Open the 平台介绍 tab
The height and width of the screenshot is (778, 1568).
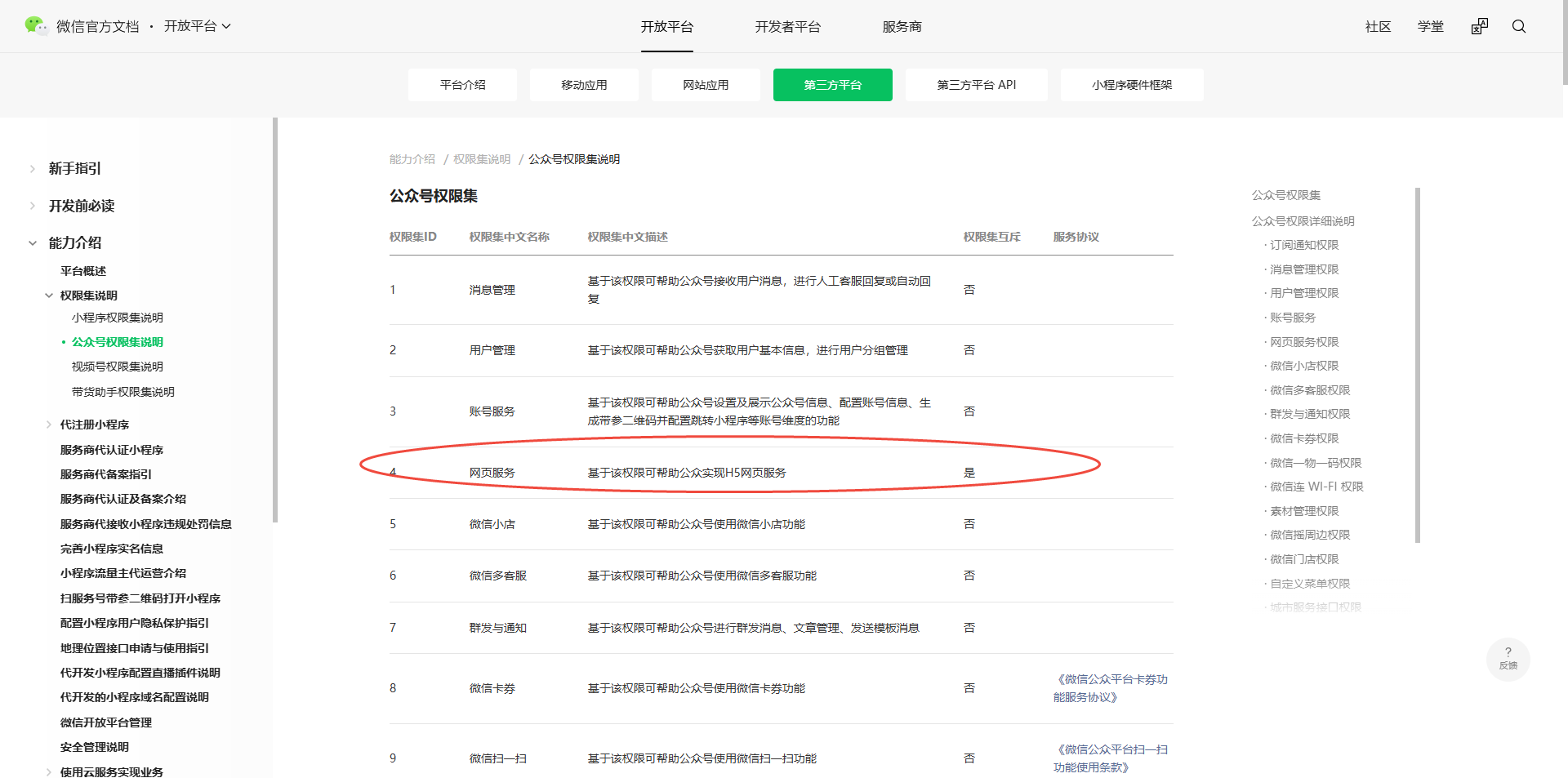[462, 85]
